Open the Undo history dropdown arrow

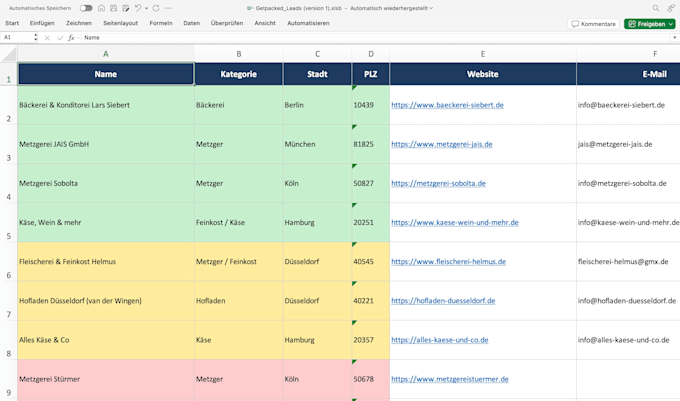(146, 8)
